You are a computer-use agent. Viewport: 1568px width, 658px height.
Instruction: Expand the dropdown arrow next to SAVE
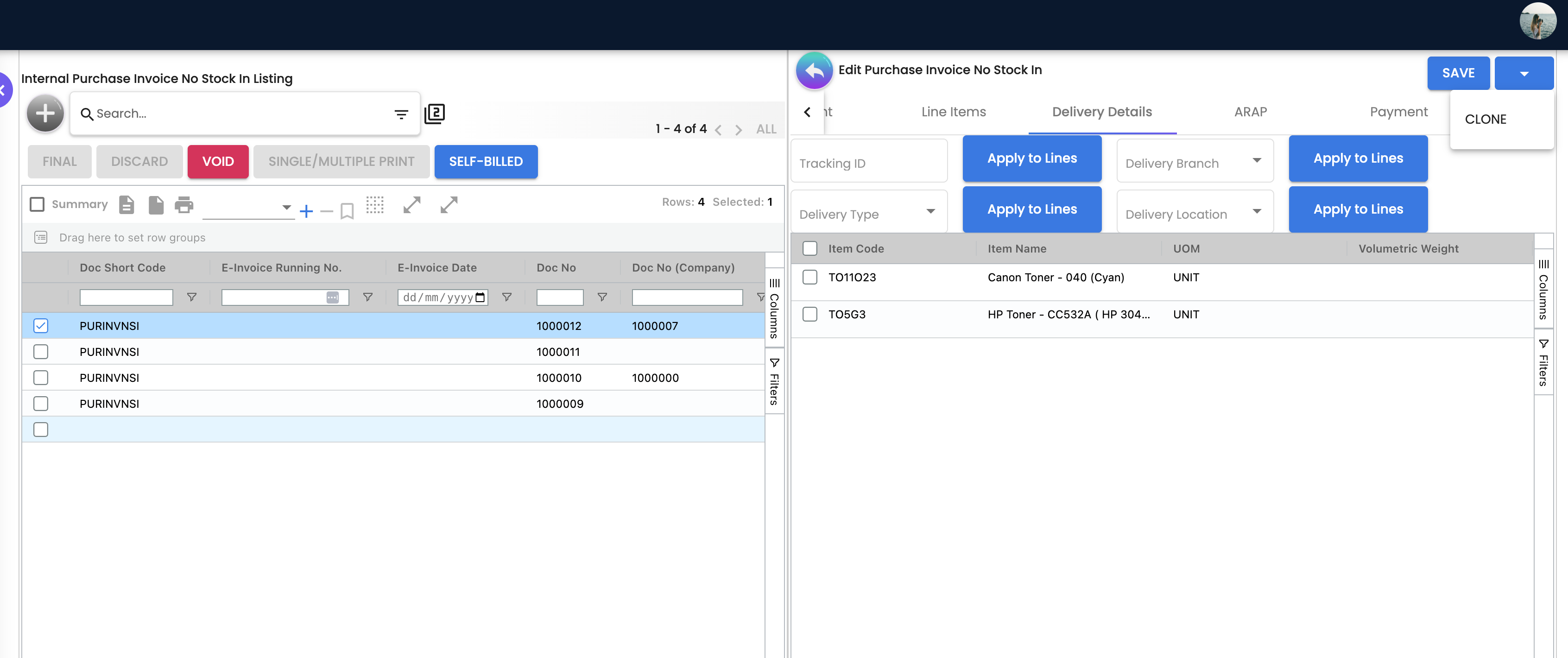point(1524,74)
